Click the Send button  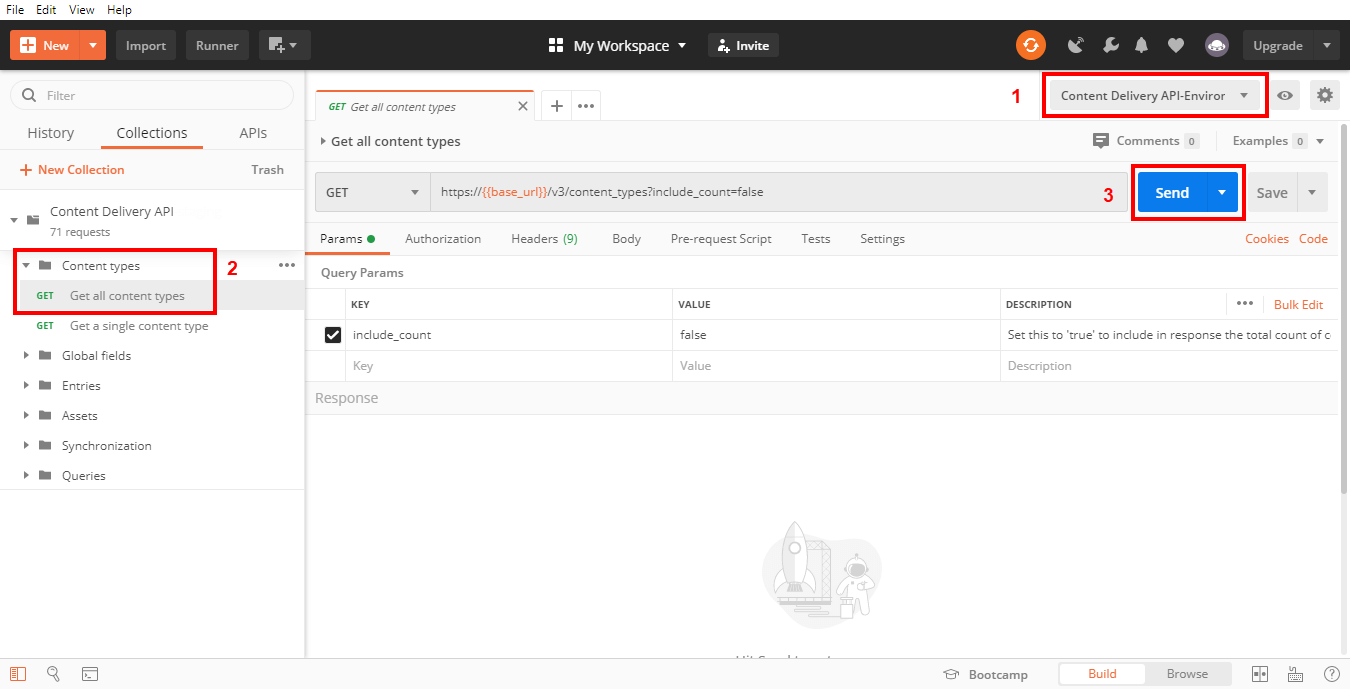tap(1171, 191)
